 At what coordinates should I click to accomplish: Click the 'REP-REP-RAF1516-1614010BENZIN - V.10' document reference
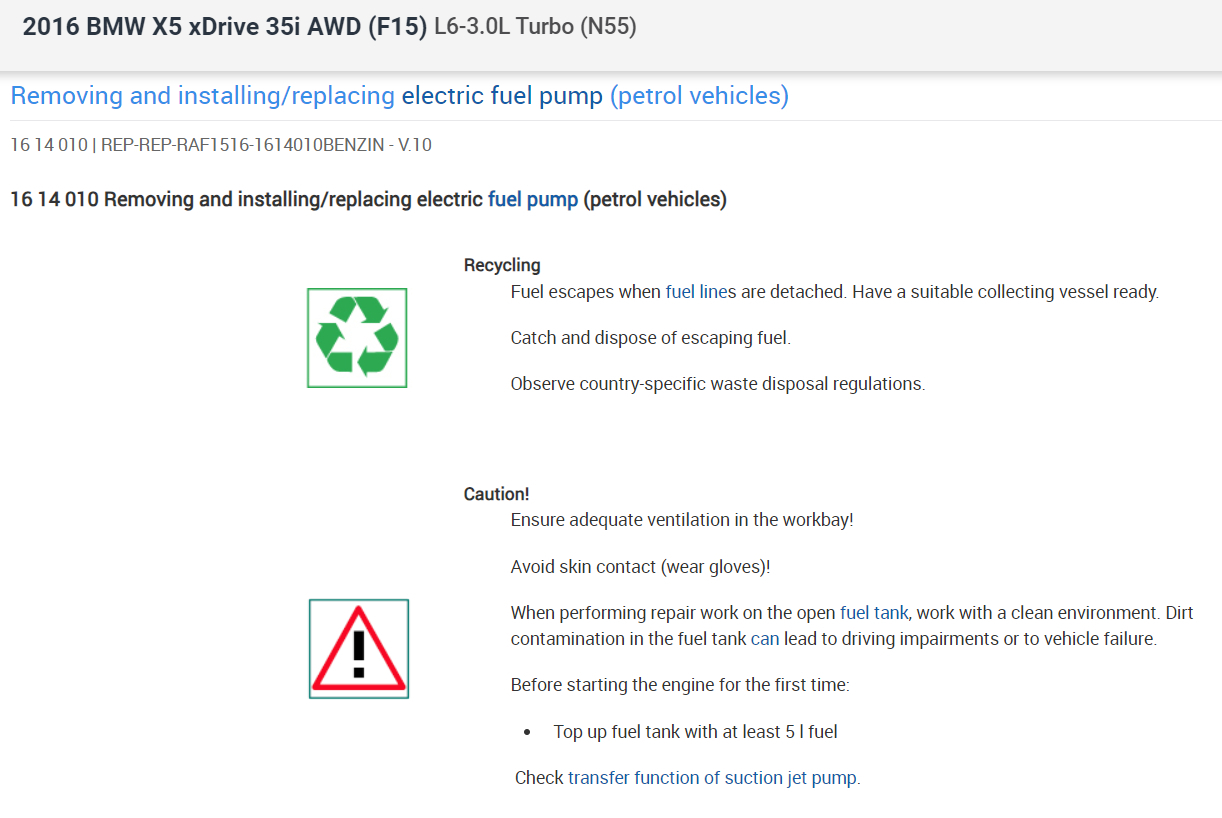coord(266,145)
